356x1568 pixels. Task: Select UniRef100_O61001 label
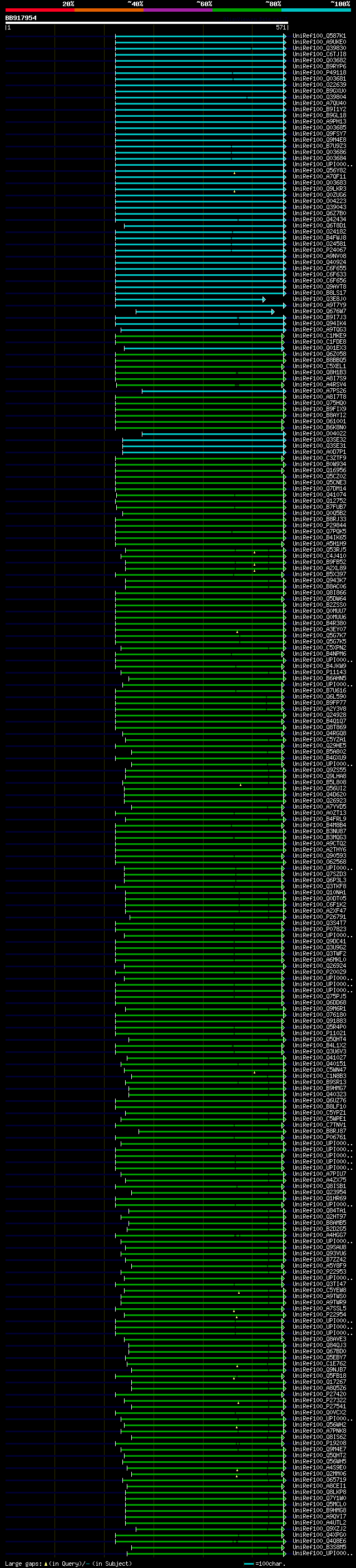319,422
